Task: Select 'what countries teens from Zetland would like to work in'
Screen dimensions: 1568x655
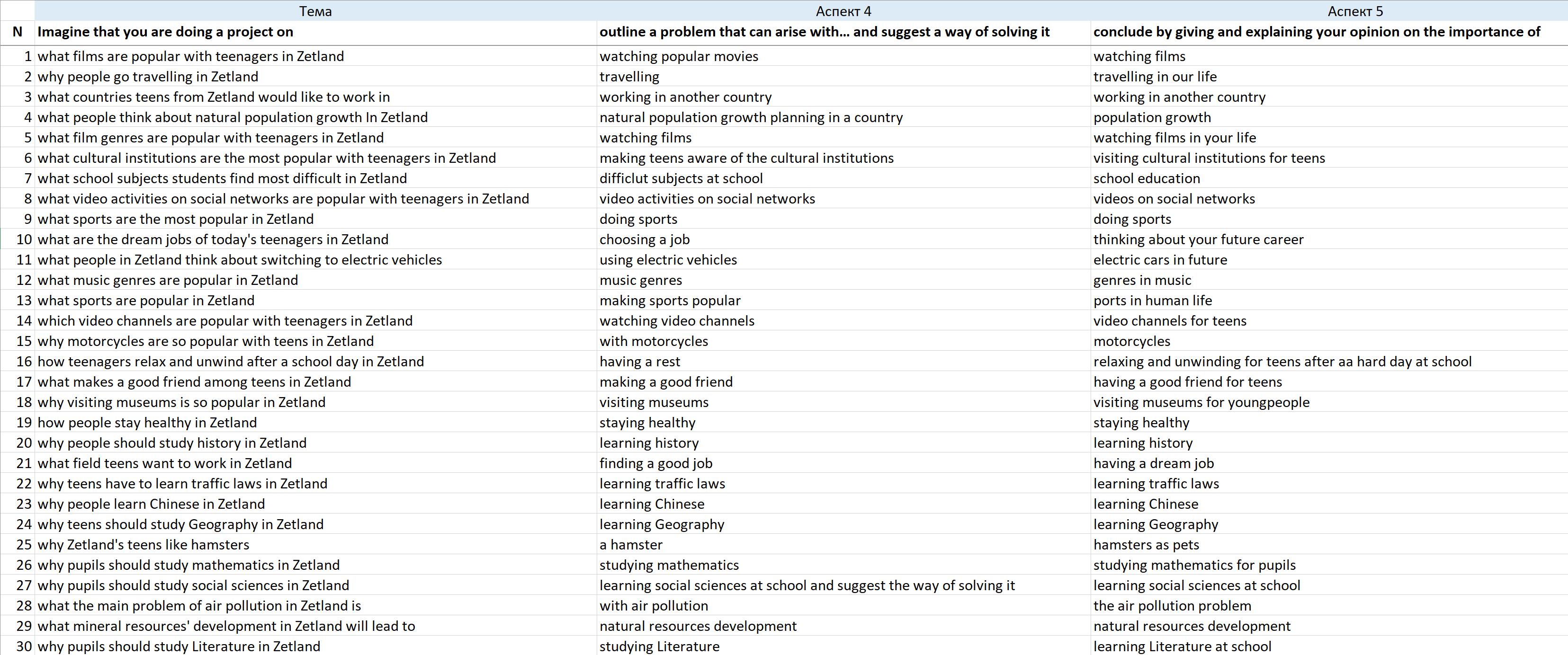Action: point(315,97)
